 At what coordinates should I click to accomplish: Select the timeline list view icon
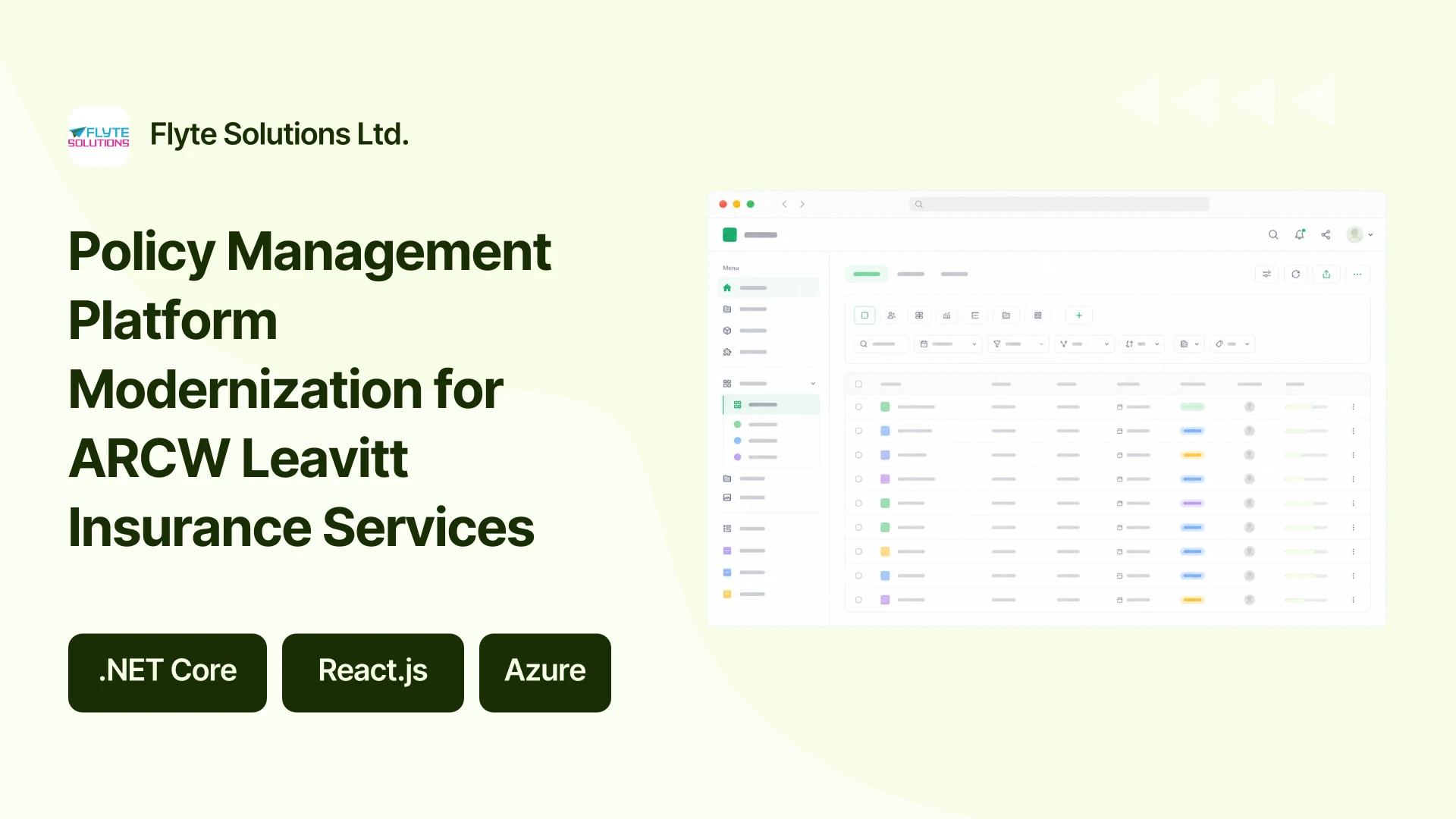(x=975, y=315)
